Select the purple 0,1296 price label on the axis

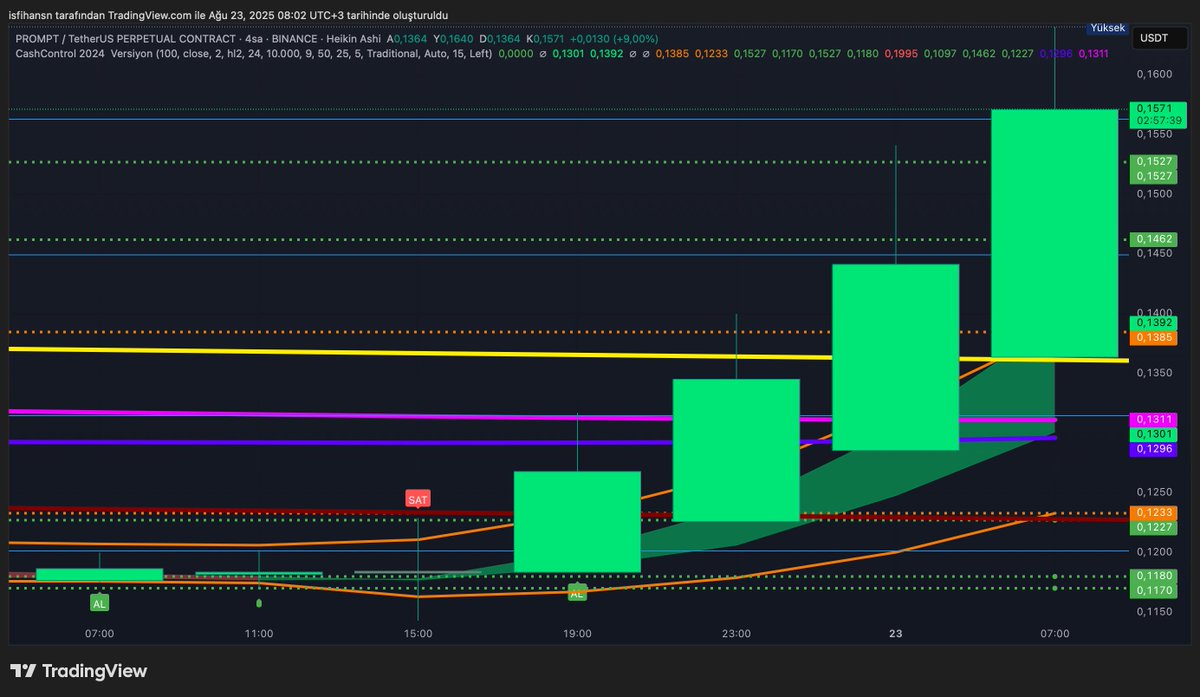click(1152, 450)
